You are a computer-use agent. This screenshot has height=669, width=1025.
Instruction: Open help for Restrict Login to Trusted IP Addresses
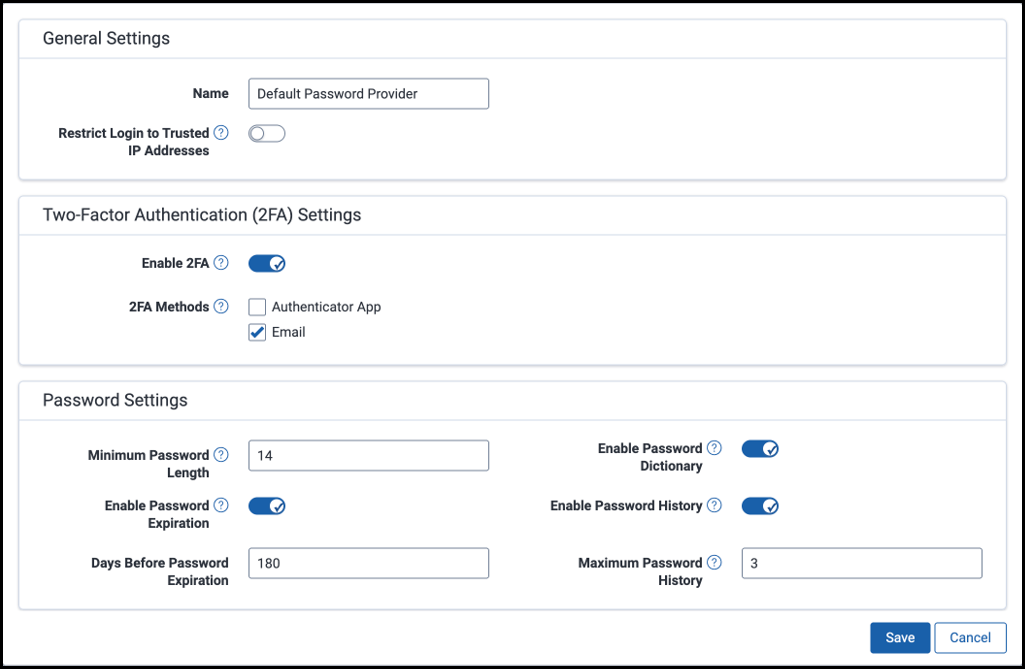[222, 133]
